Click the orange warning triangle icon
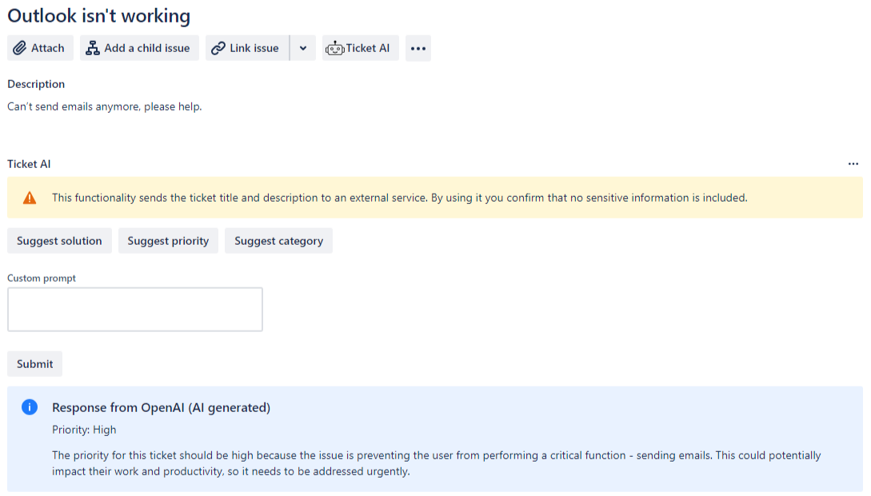Screen dimensions: 871x496 tap(30, 198)
